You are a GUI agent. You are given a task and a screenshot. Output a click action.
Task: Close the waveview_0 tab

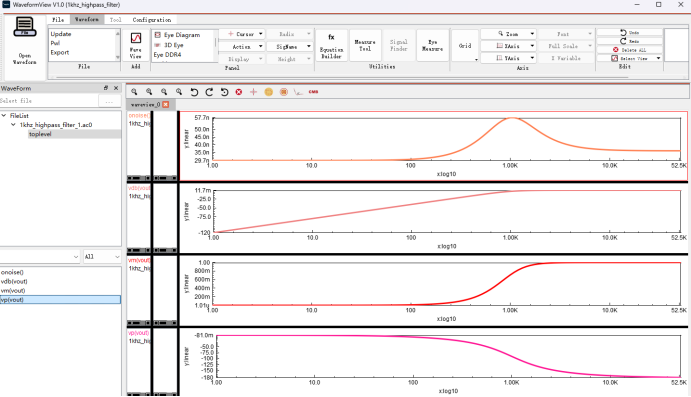tap(166, 104)
